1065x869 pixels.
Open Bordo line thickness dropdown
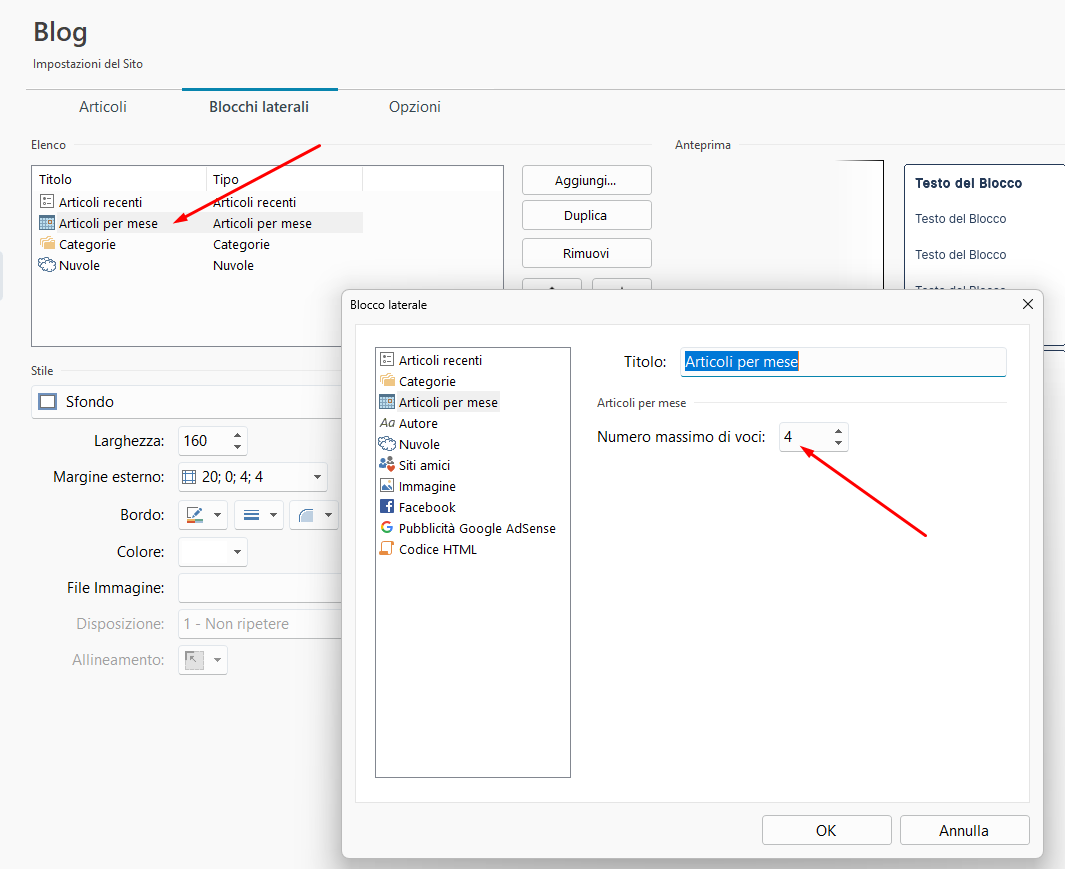click(273, 515)
